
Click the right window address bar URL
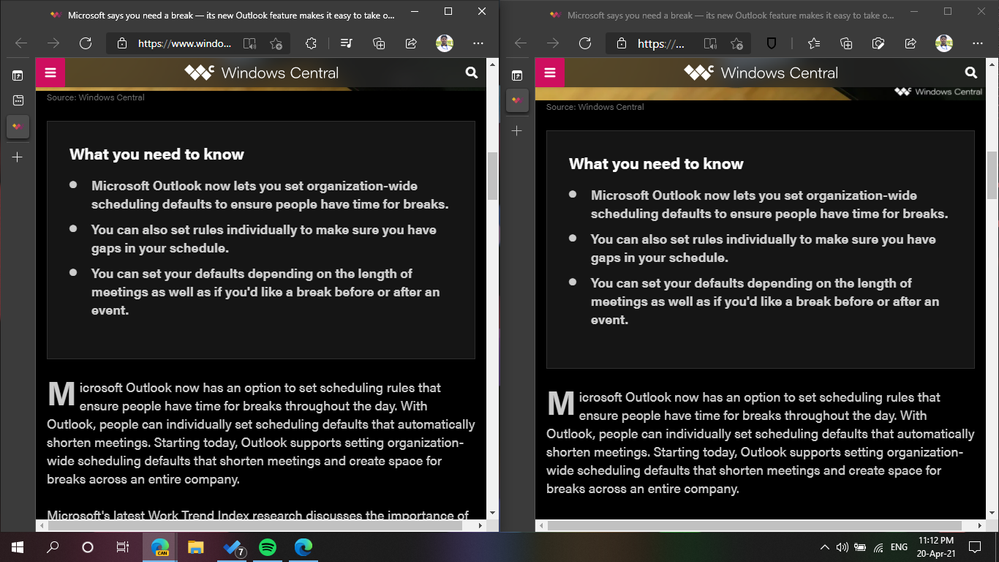click(x=661, y=43)
